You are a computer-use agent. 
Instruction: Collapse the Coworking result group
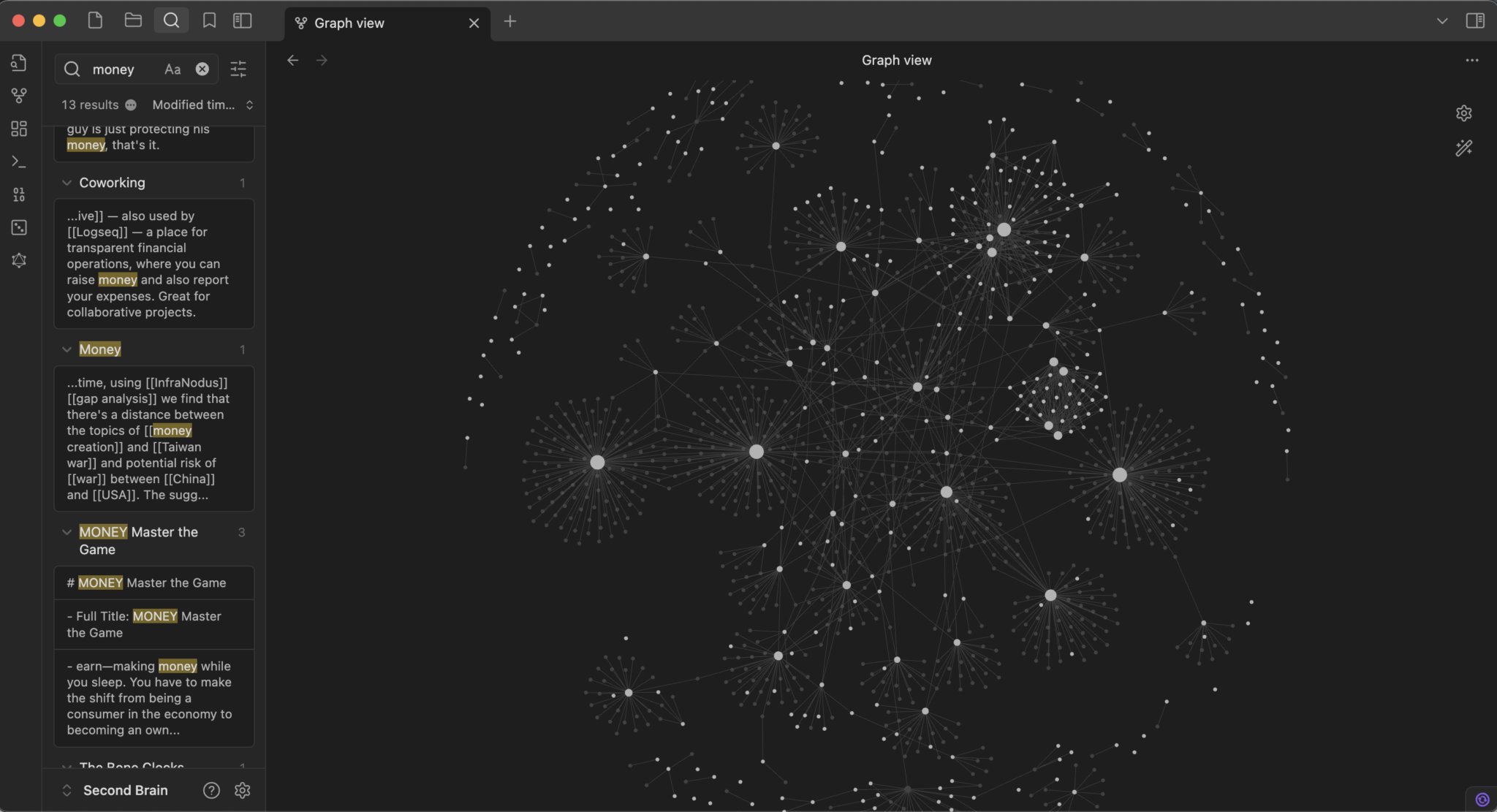click(x=67, y=183)
